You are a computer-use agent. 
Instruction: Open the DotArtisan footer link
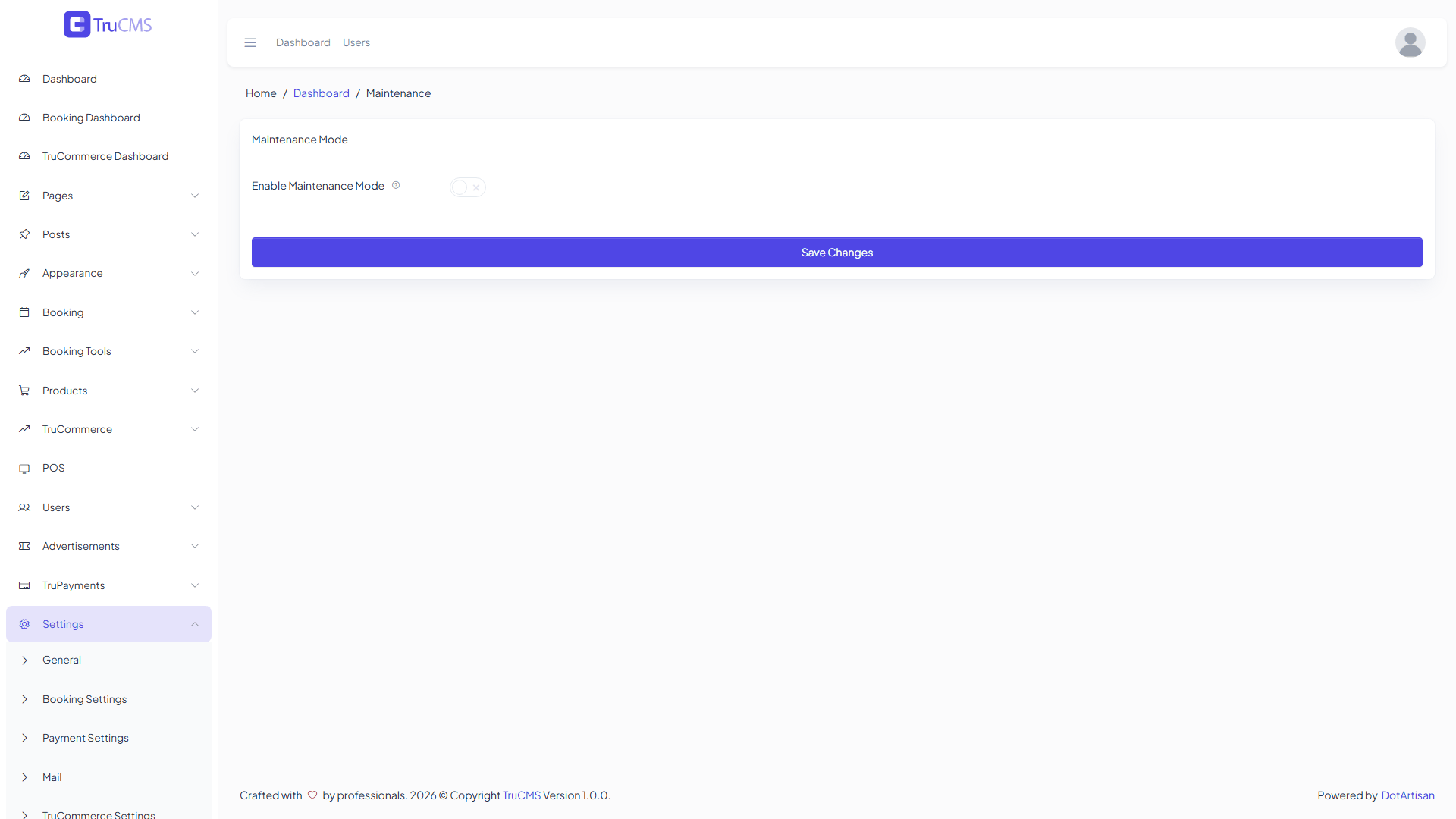point(1407,795)
